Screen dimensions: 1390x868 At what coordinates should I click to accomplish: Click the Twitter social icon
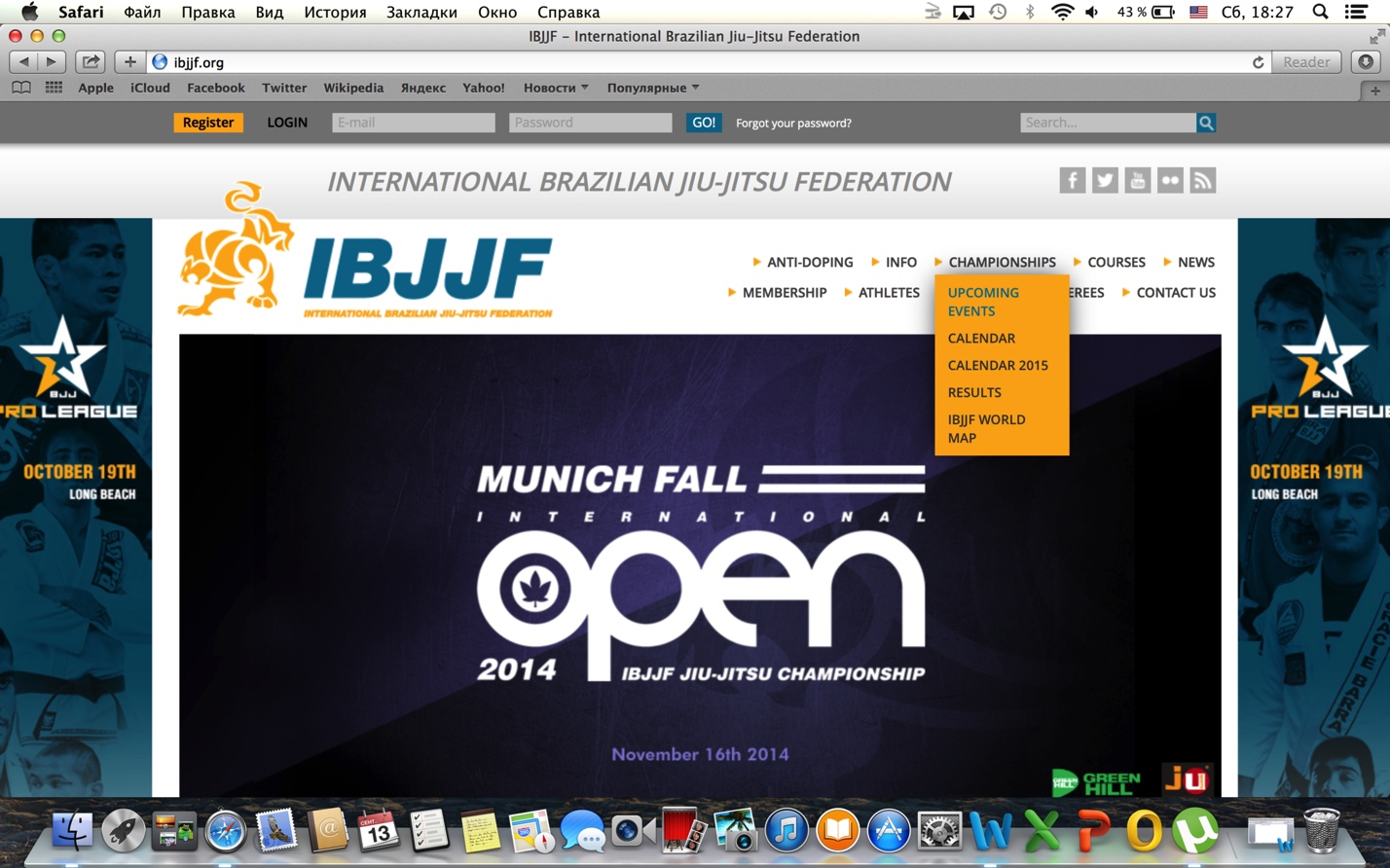pos(1105,180)
